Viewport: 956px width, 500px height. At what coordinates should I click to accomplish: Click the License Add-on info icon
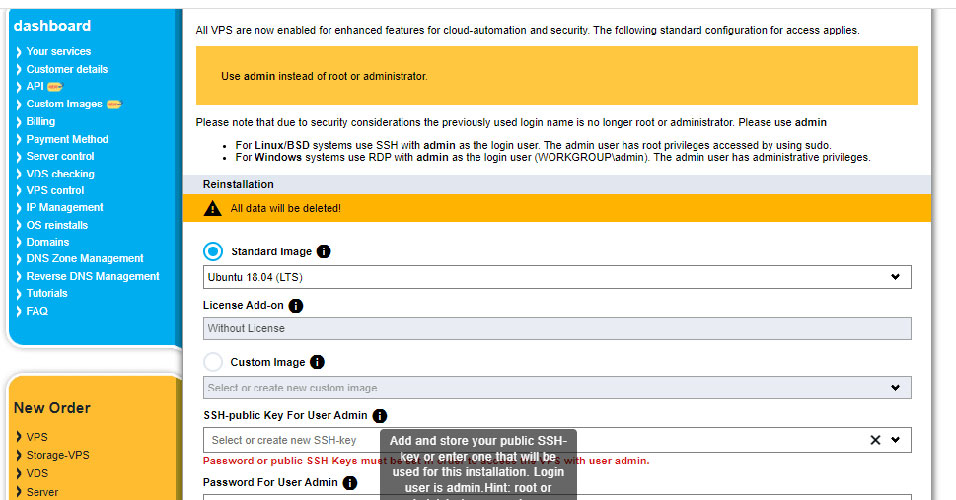coord(296,305)
